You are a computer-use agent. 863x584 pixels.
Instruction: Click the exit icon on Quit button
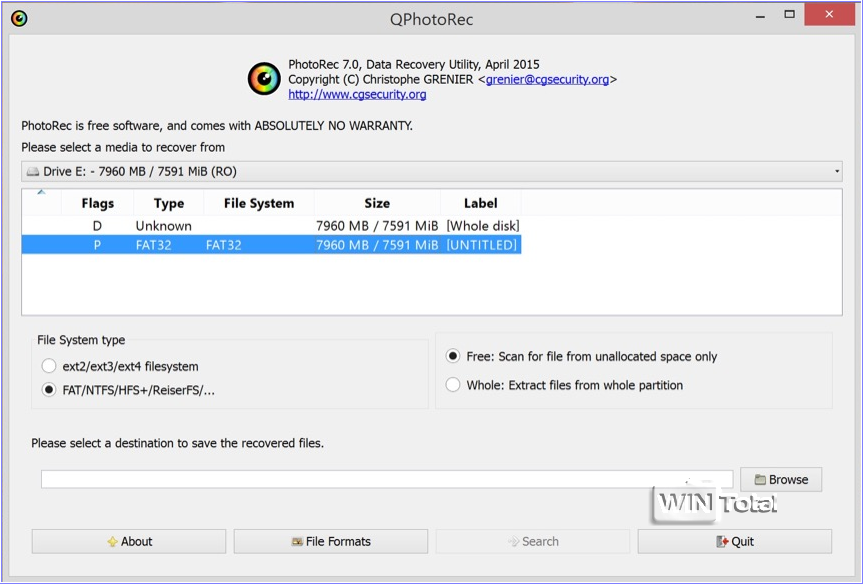click(722, 542)
